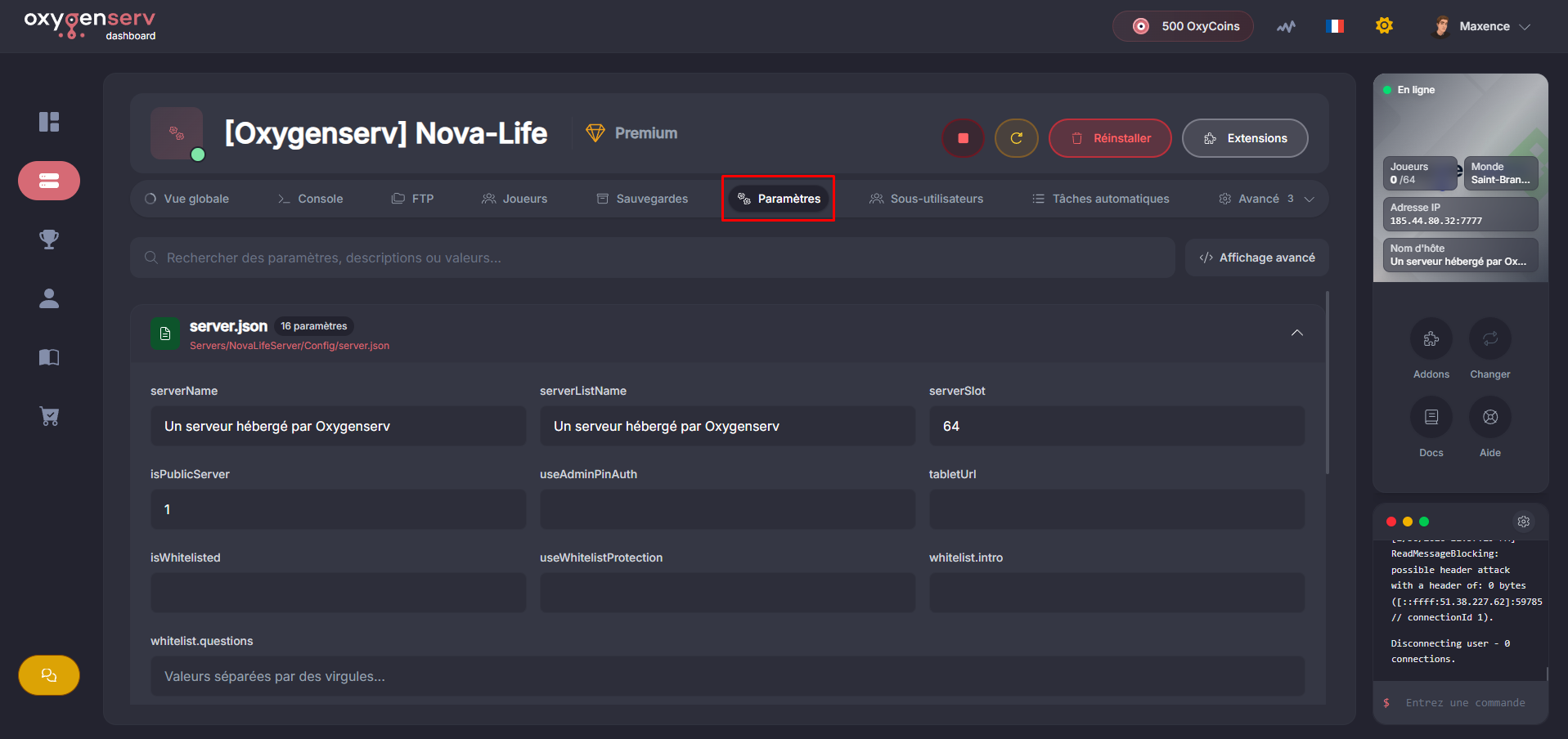Click the yellow chat support bubble

click(x=49, y=675)
